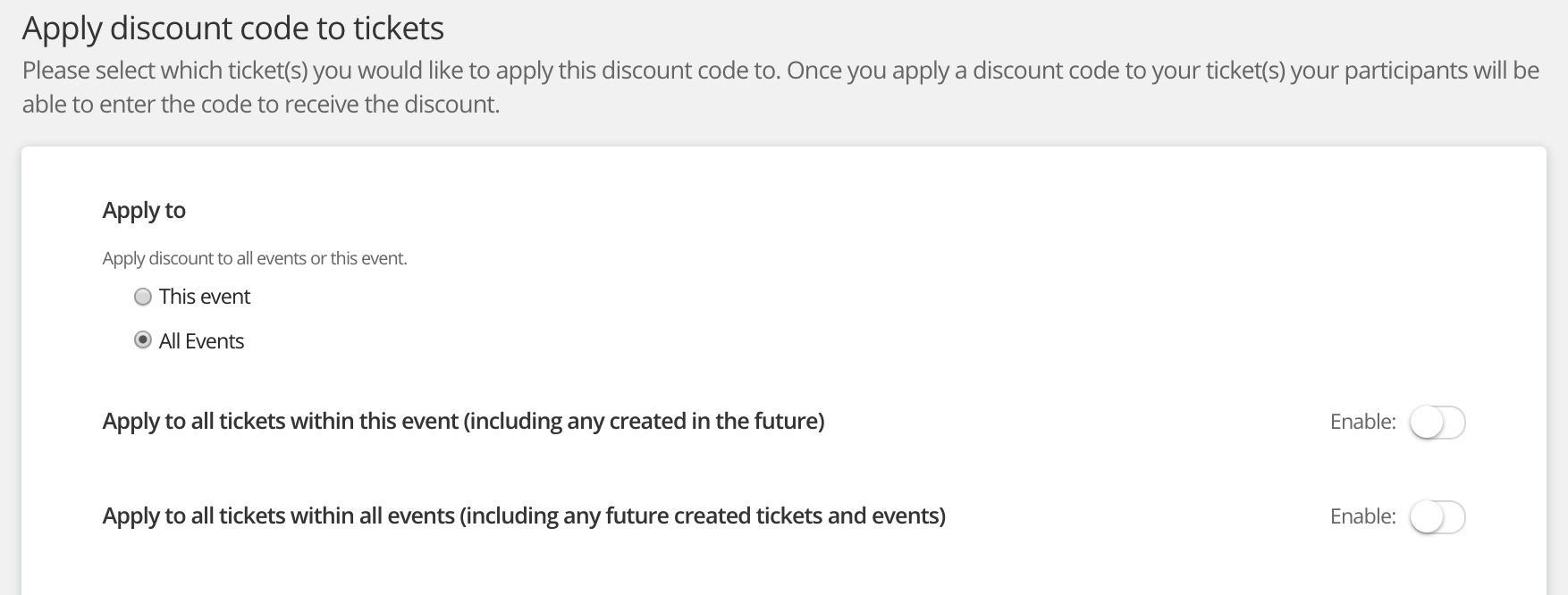Click "Enable:" label beside all-events tickets switch
The width and height of the screenshot is (1568, 595).
tap(1362, 516)
